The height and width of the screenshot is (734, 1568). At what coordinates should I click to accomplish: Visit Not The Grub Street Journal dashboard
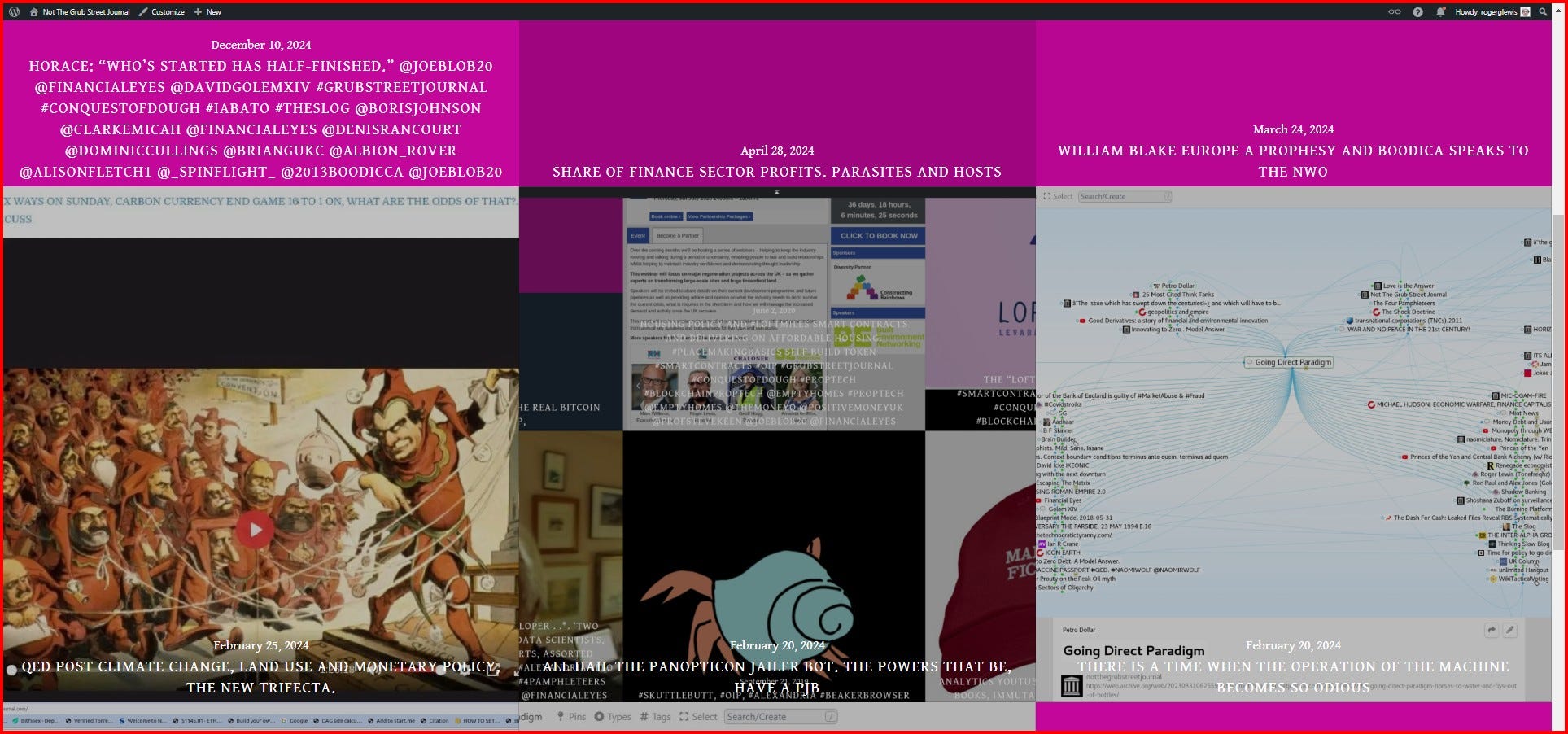click(80, 11)
